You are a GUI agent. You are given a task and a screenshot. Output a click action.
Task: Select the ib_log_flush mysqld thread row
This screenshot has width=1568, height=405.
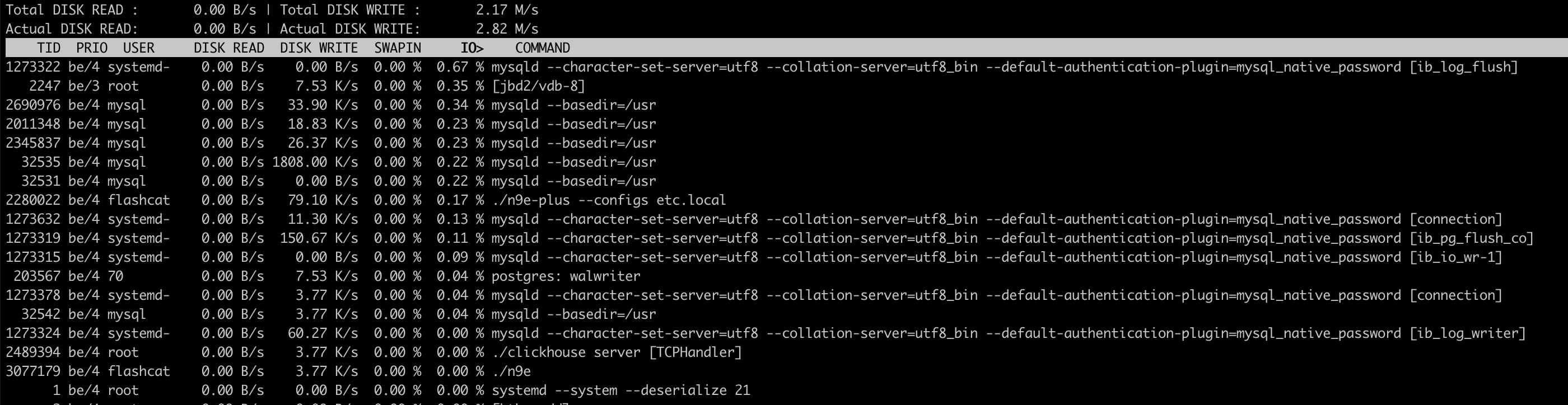pos(762,67)
